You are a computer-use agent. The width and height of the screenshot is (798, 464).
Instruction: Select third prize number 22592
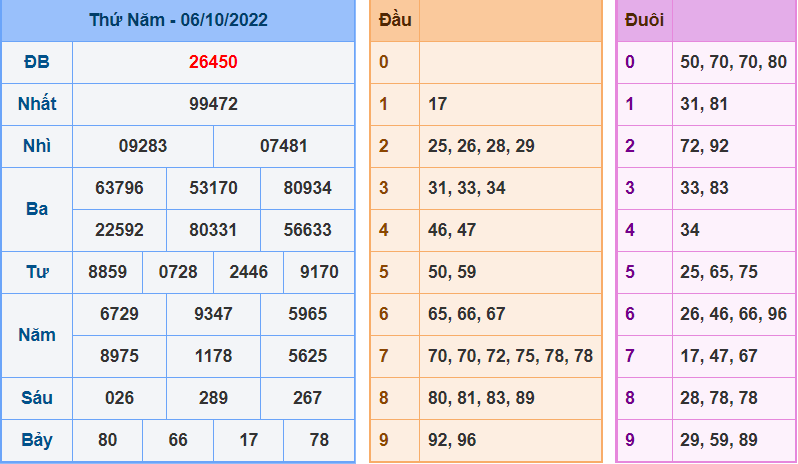(120, 230)
